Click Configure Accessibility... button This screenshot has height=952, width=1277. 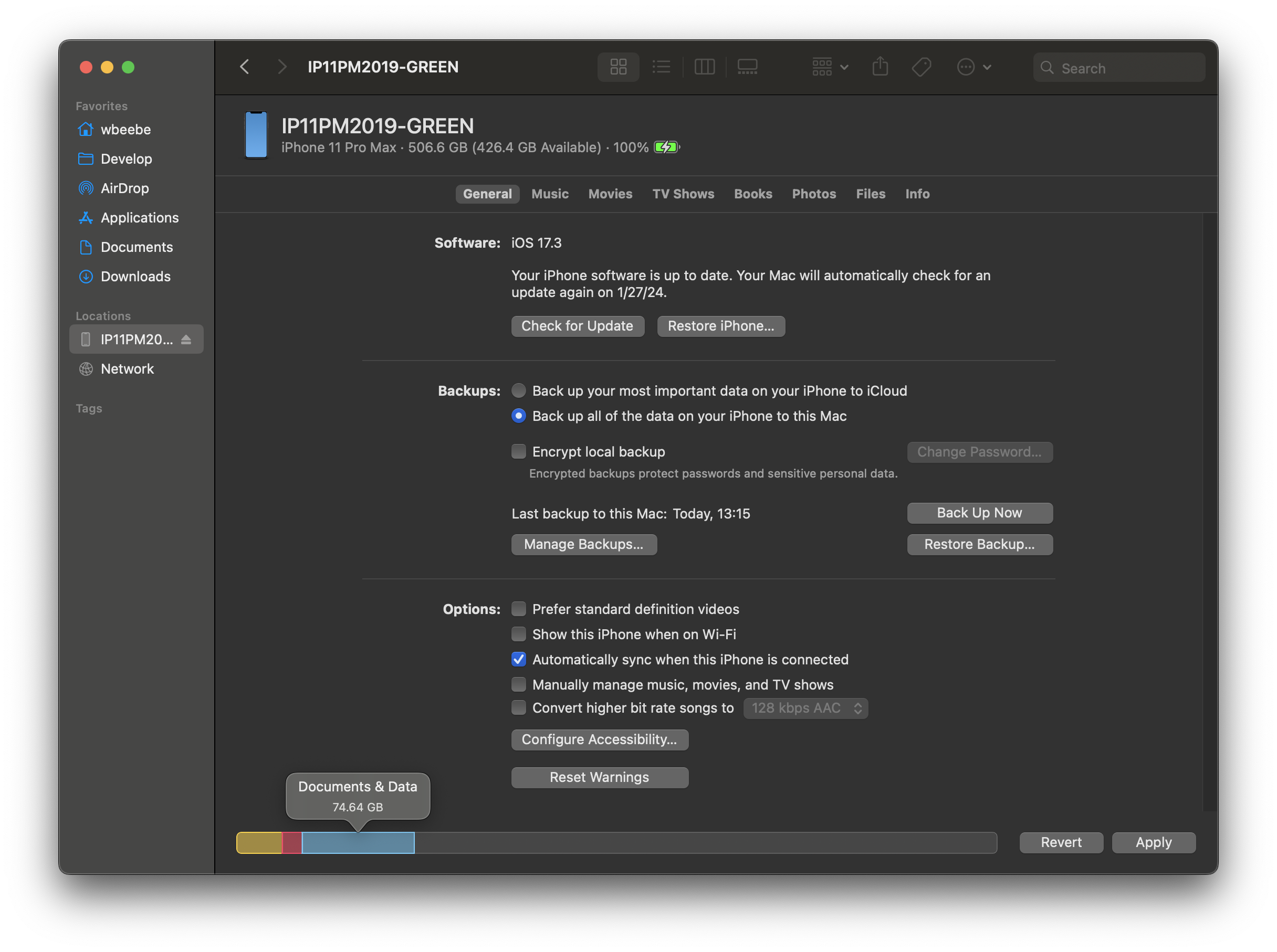(599, 739)
